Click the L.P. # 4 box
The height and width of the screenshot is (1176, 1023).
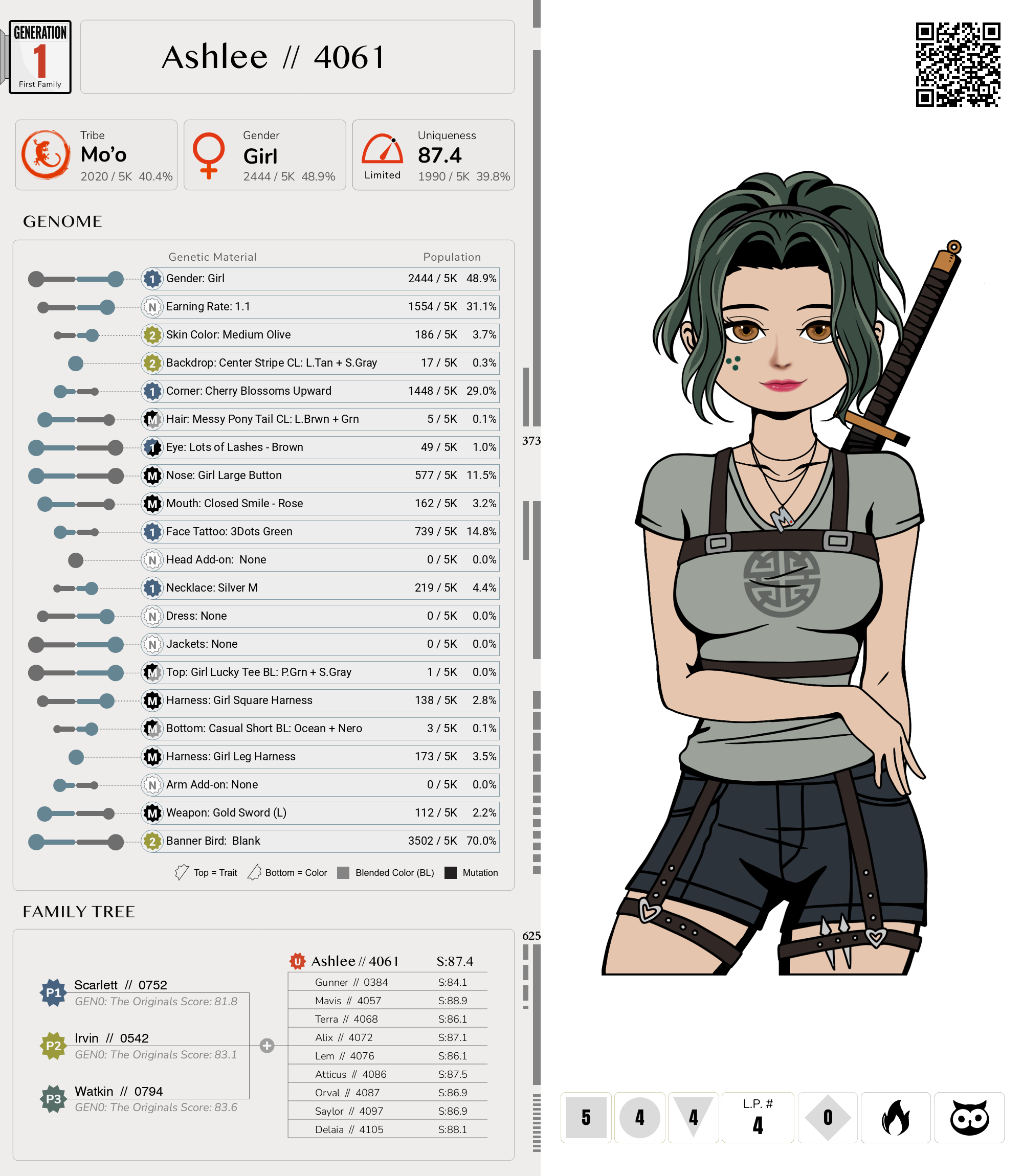757,1117
